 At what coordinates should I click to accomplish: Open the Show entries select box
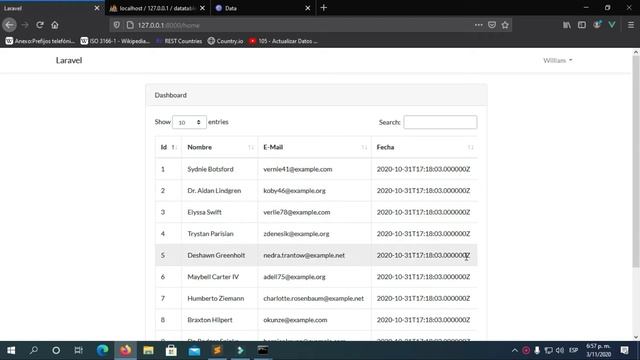tap(189, 122)
